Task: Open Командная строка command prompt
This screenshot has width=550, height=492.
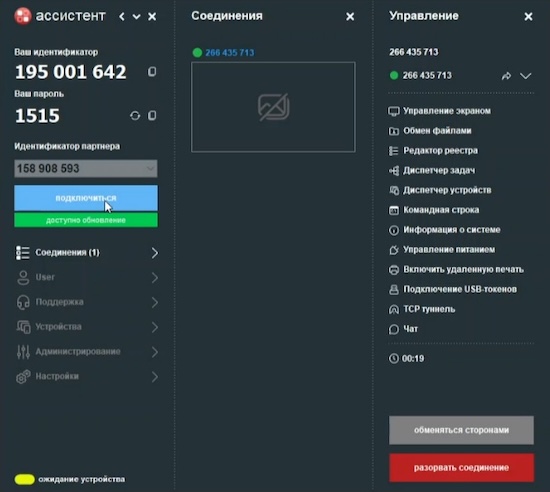Action: point(434,210)
